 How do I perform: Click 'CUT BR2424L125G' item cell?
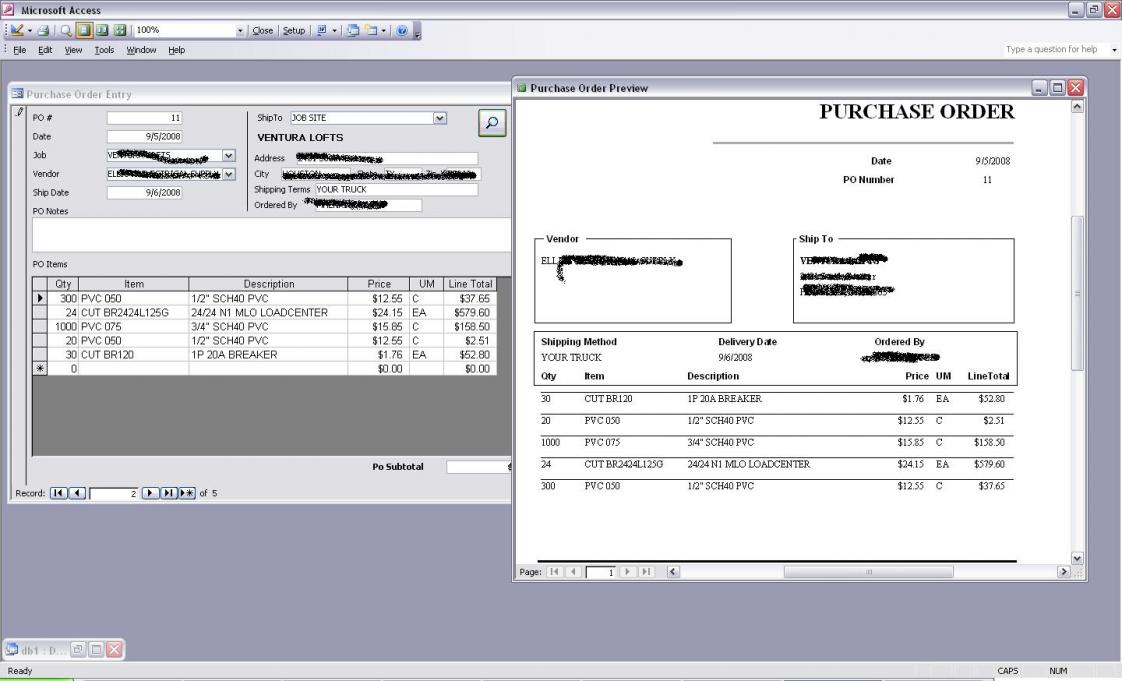[x=134, y=313]
